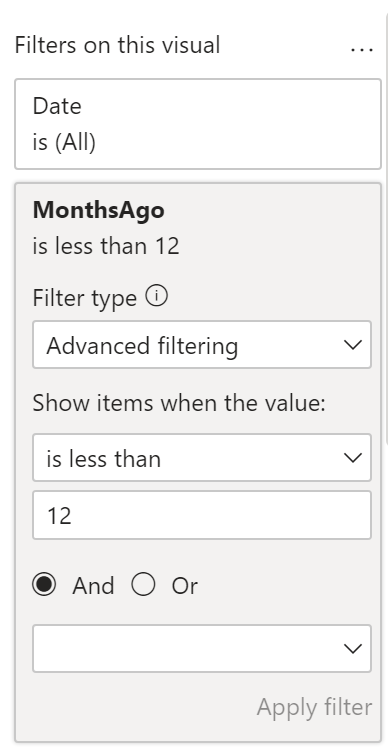Expand the Date filter card

(x=198, y=124)
